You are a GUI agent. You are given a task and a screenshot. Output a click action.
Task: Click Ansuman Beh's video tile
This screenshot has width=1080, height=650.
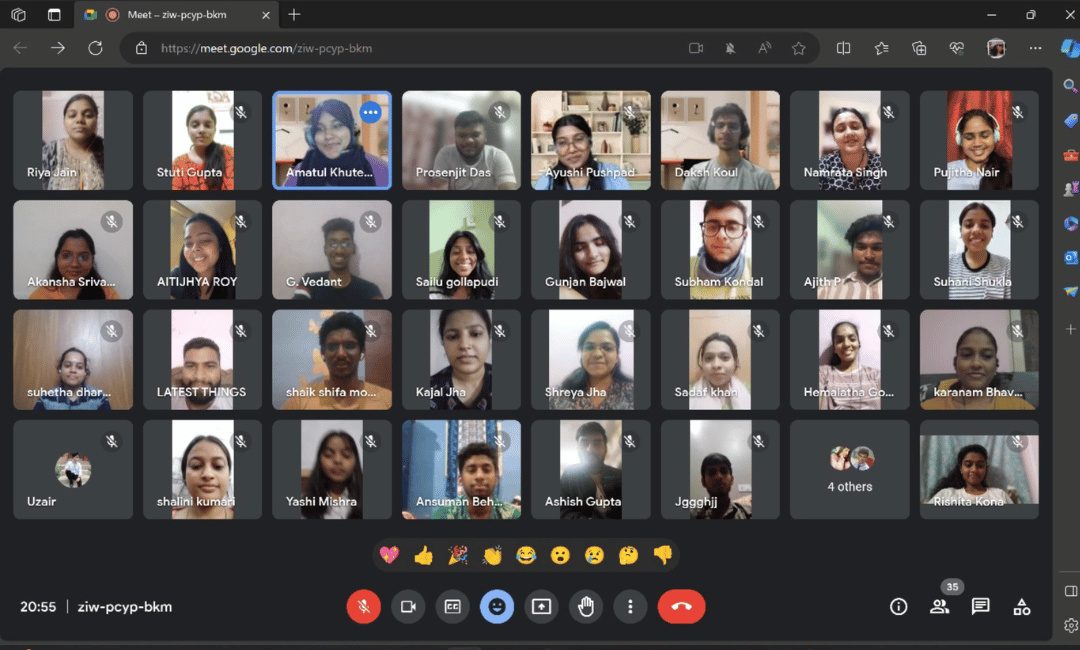(x=461, y=469)
